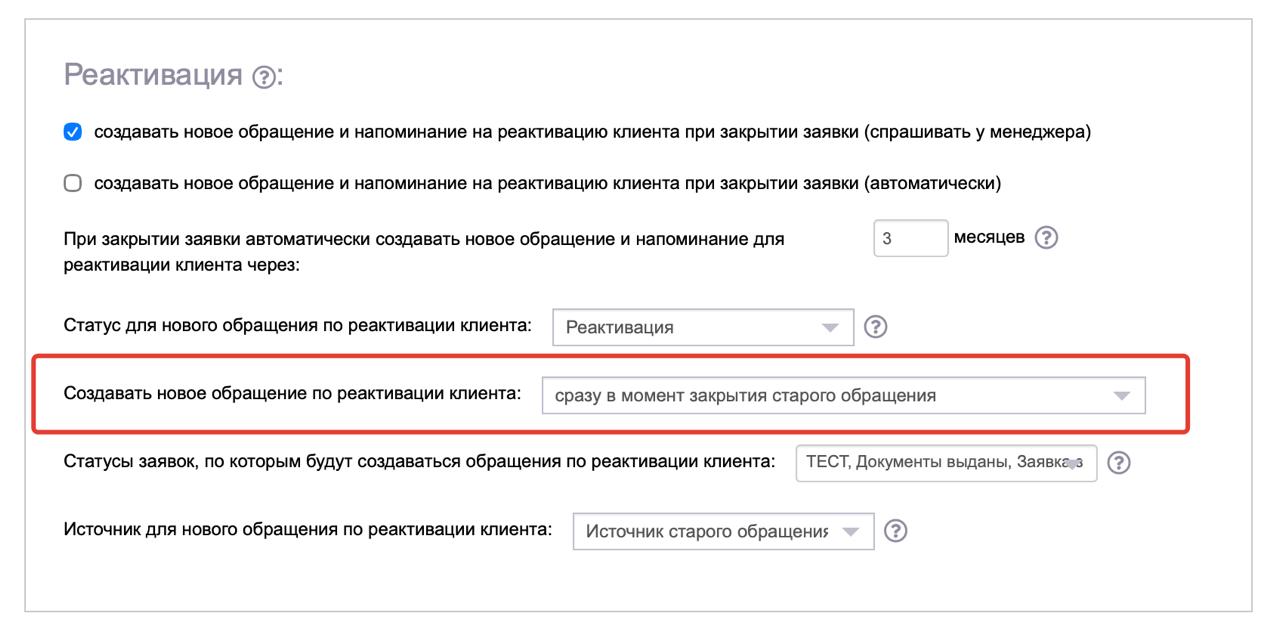Click the arrow of the Реактивация status dropdown

tap(829, 327)
